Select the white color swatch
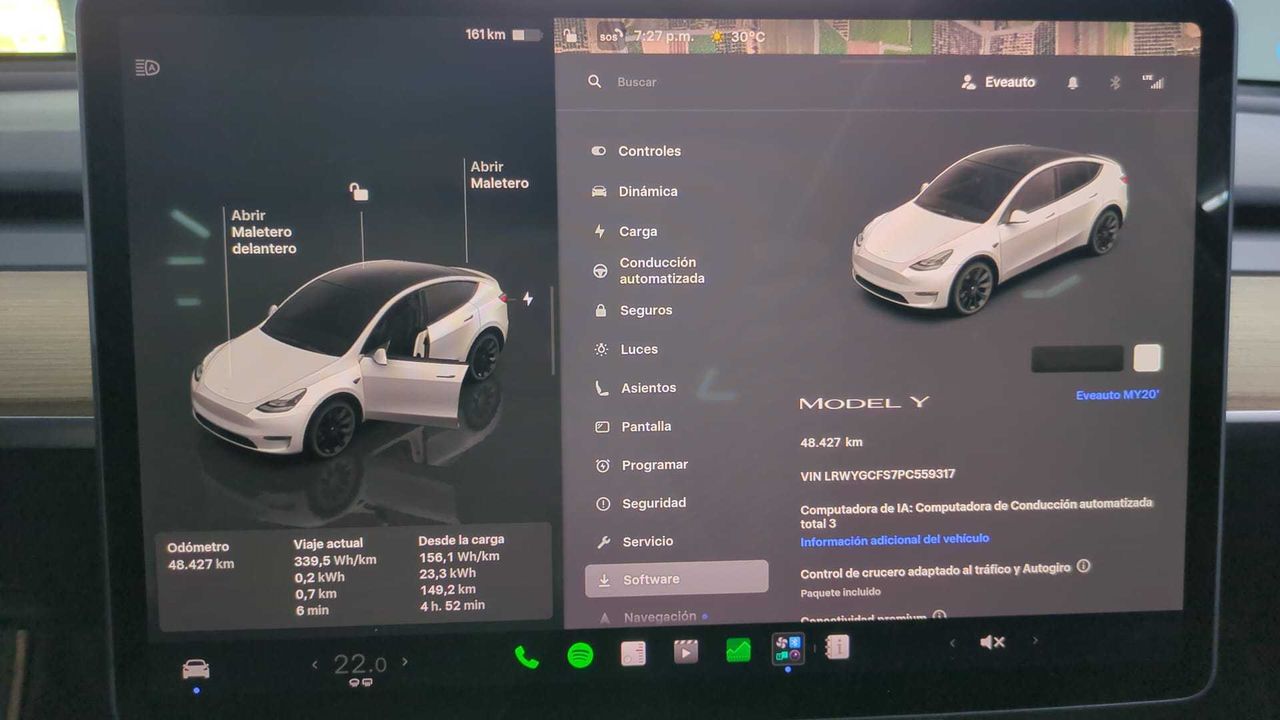The height and width of the screenshot is (720, 1280). tap(1147, 358)
